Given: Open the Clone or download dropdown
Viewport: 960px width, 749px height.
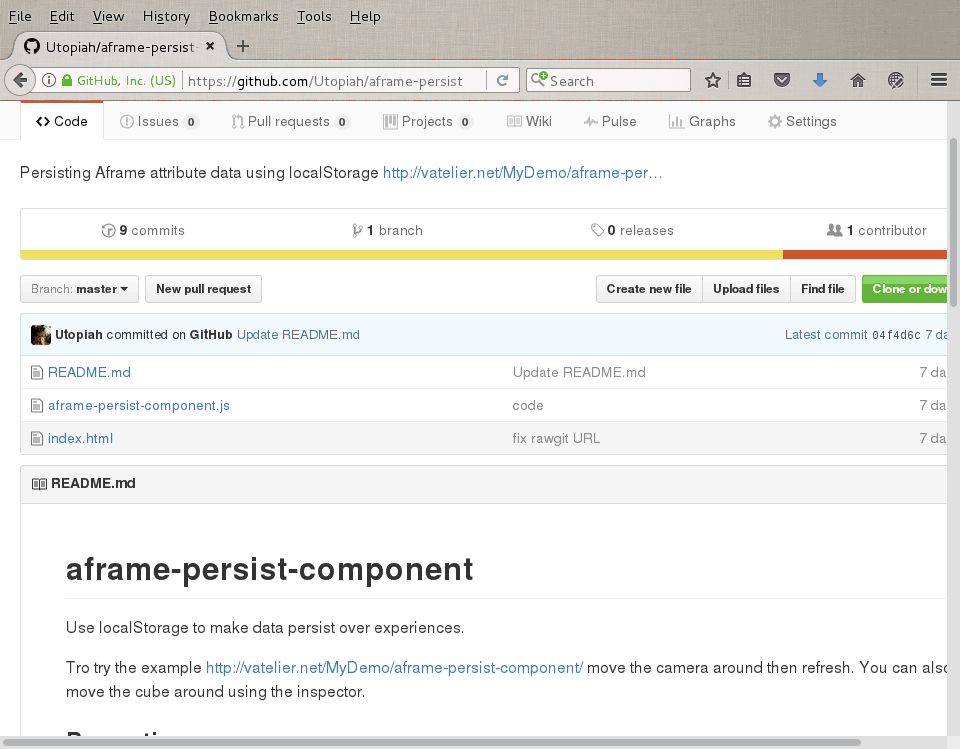Looking at the screenshot, I should click(908, 289).
